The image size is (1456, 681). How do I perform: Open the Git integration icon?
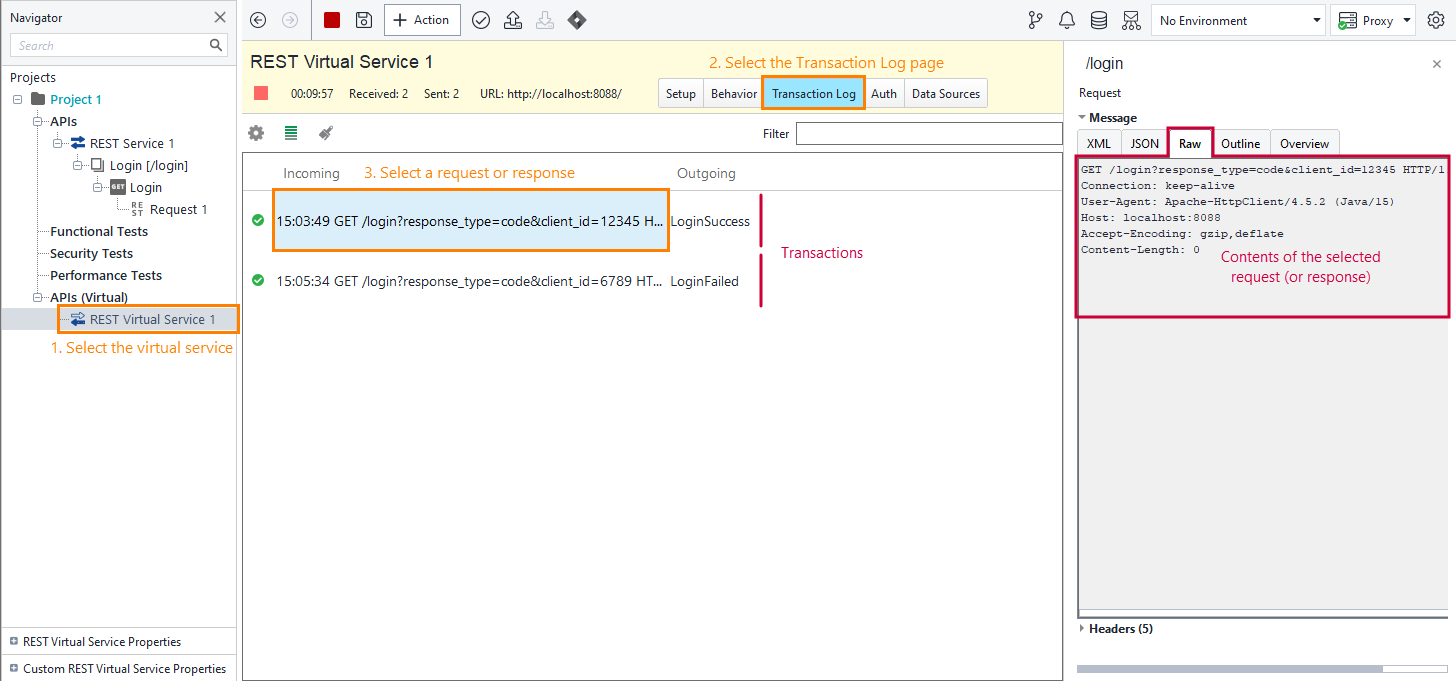point(1035,19)
